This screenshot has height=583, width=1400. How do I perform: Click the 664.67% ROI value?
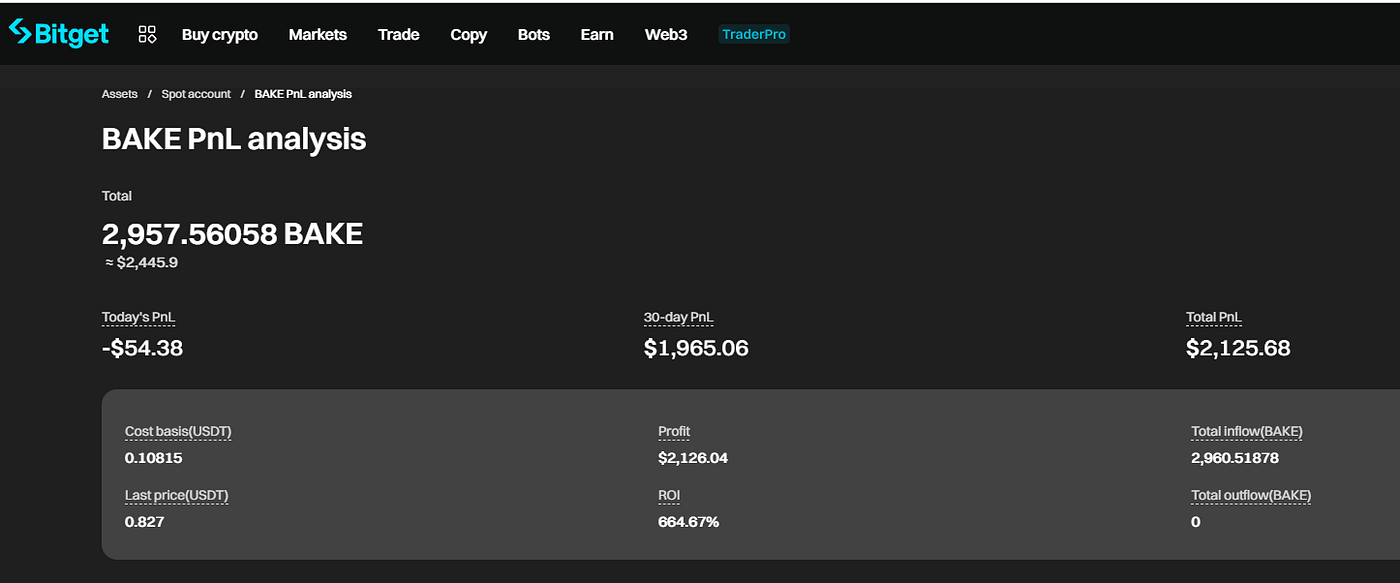click(x=688, y=521)
